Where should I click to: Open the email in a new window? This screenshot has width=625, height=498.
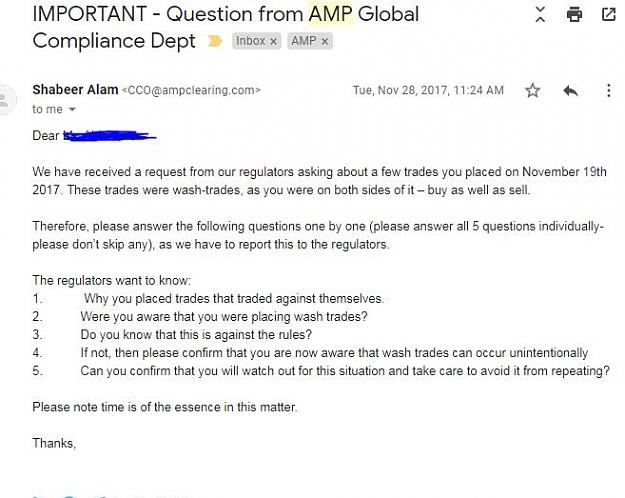pyautogui.click(x=608, y=14)
